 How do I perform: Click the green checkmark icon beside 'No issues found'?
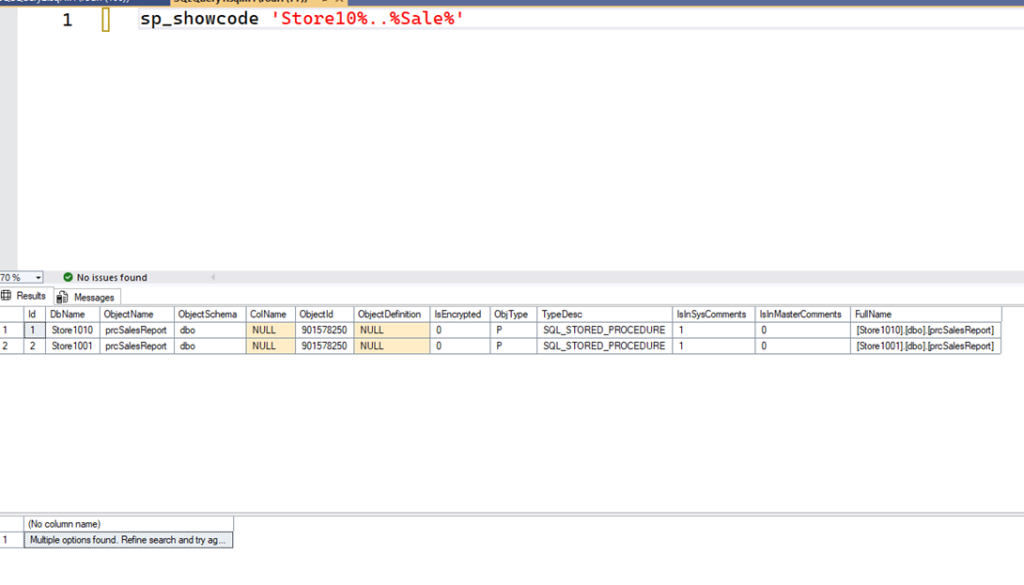[69, 277]
